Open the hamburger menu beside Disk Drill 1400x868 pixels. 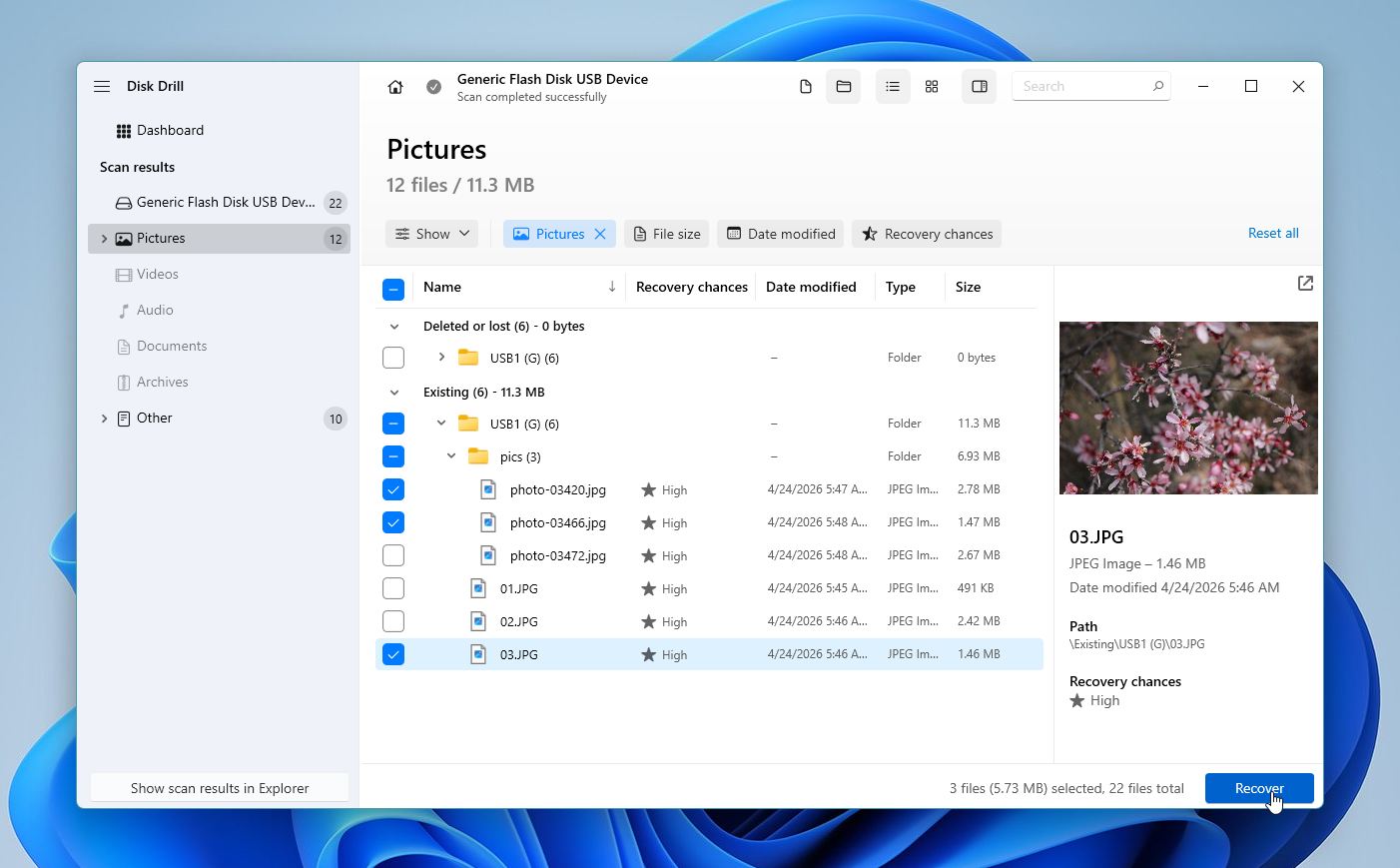coord(102,87)
